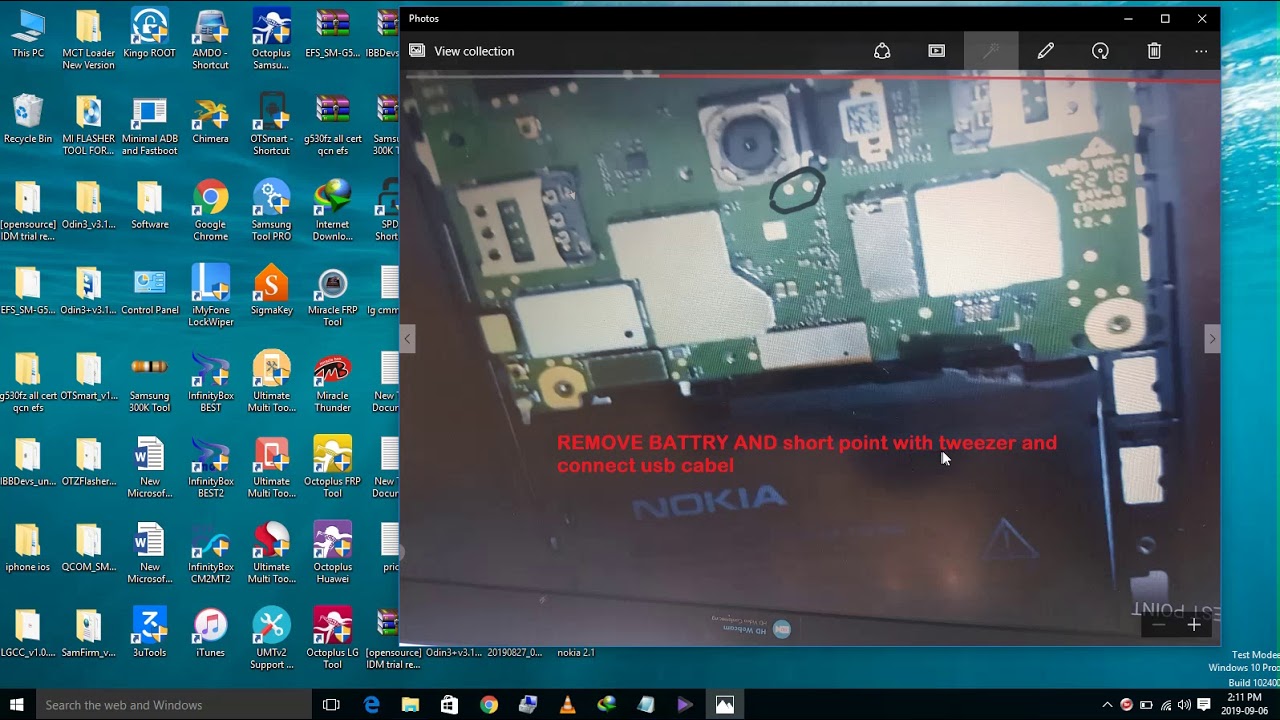Open the Windows Start button
Image resolution: width=1280 pixels, height=720 pixels.
point(17,705)
